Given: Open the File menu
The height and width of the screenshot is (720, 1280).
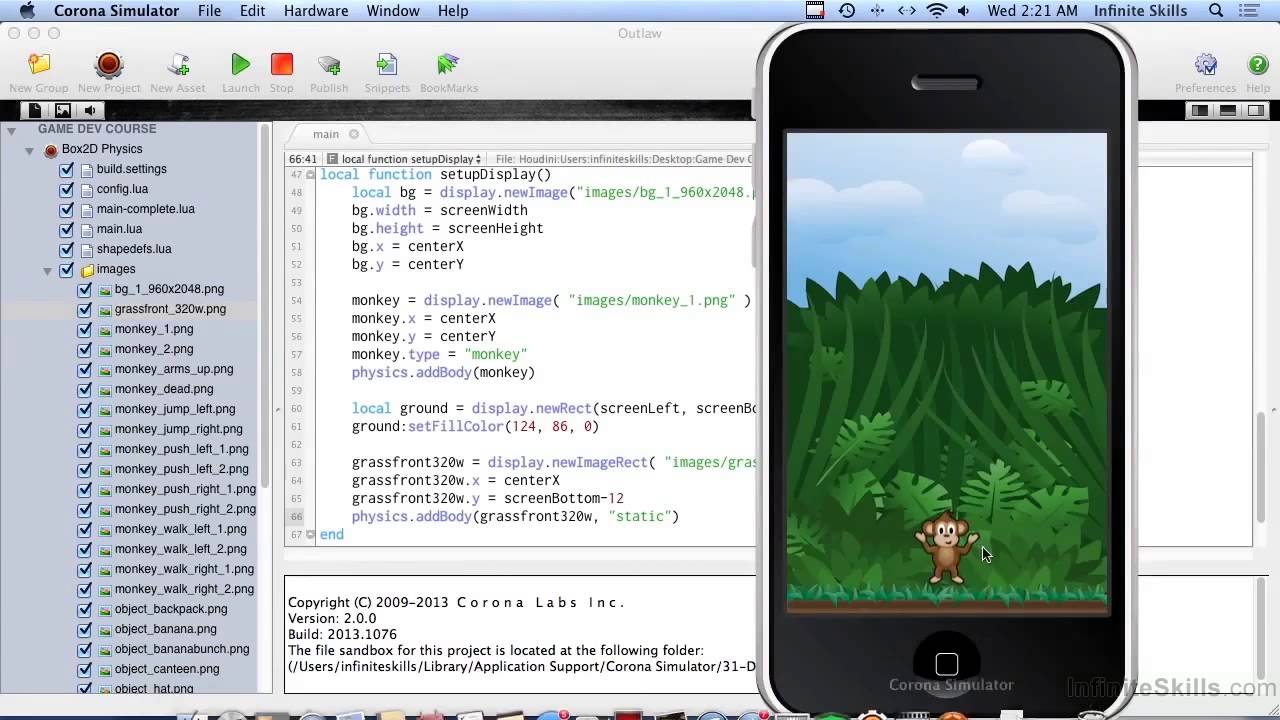Looking at the screenshot, I should tap(209, 11).
